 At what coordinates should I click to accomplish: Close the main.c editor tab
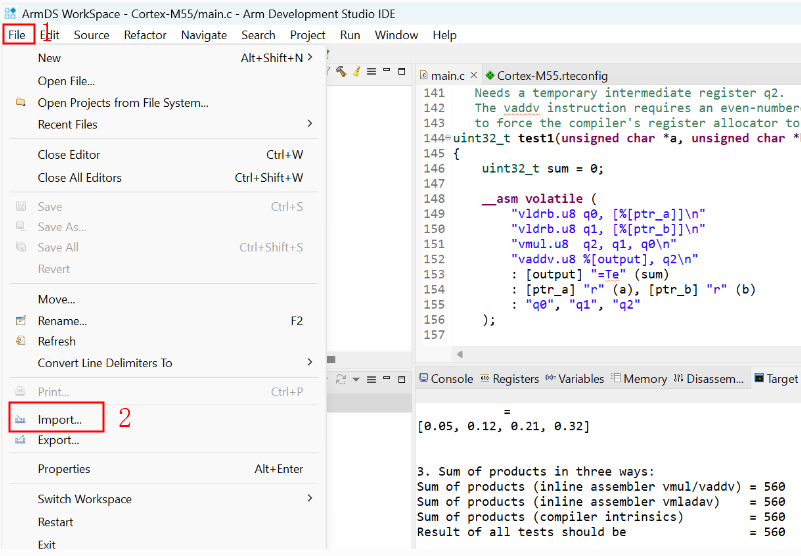click(x=473, y=76)
